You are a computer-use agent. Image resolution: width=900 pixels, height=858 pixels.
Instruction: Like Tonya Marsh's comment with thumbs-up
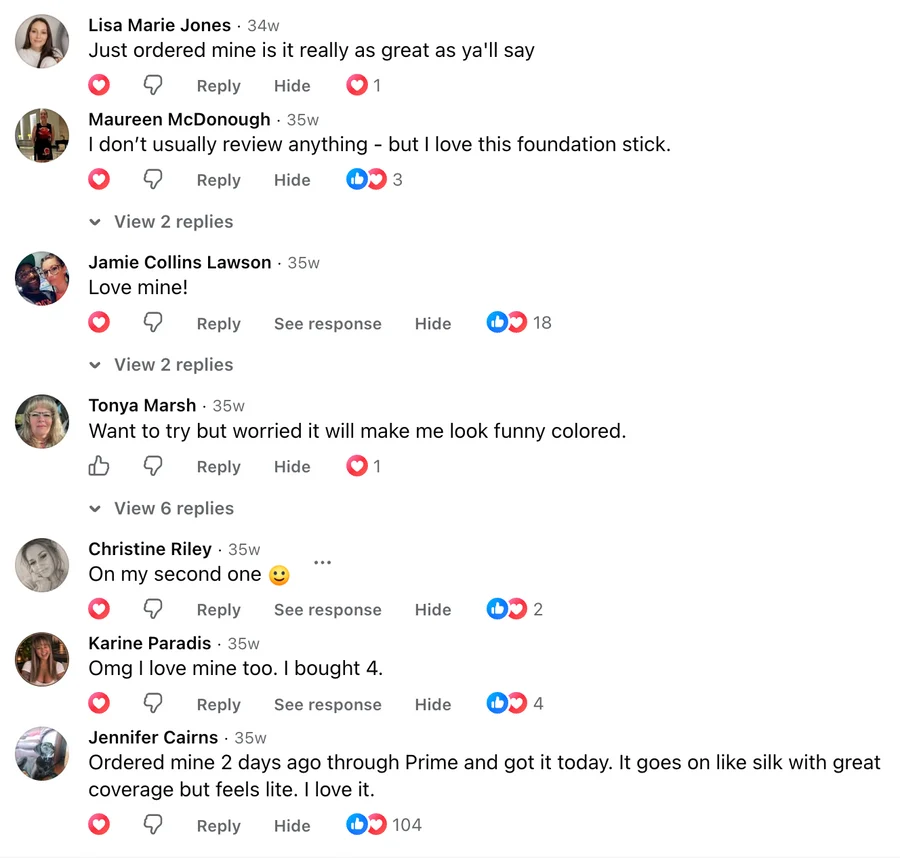99,466
